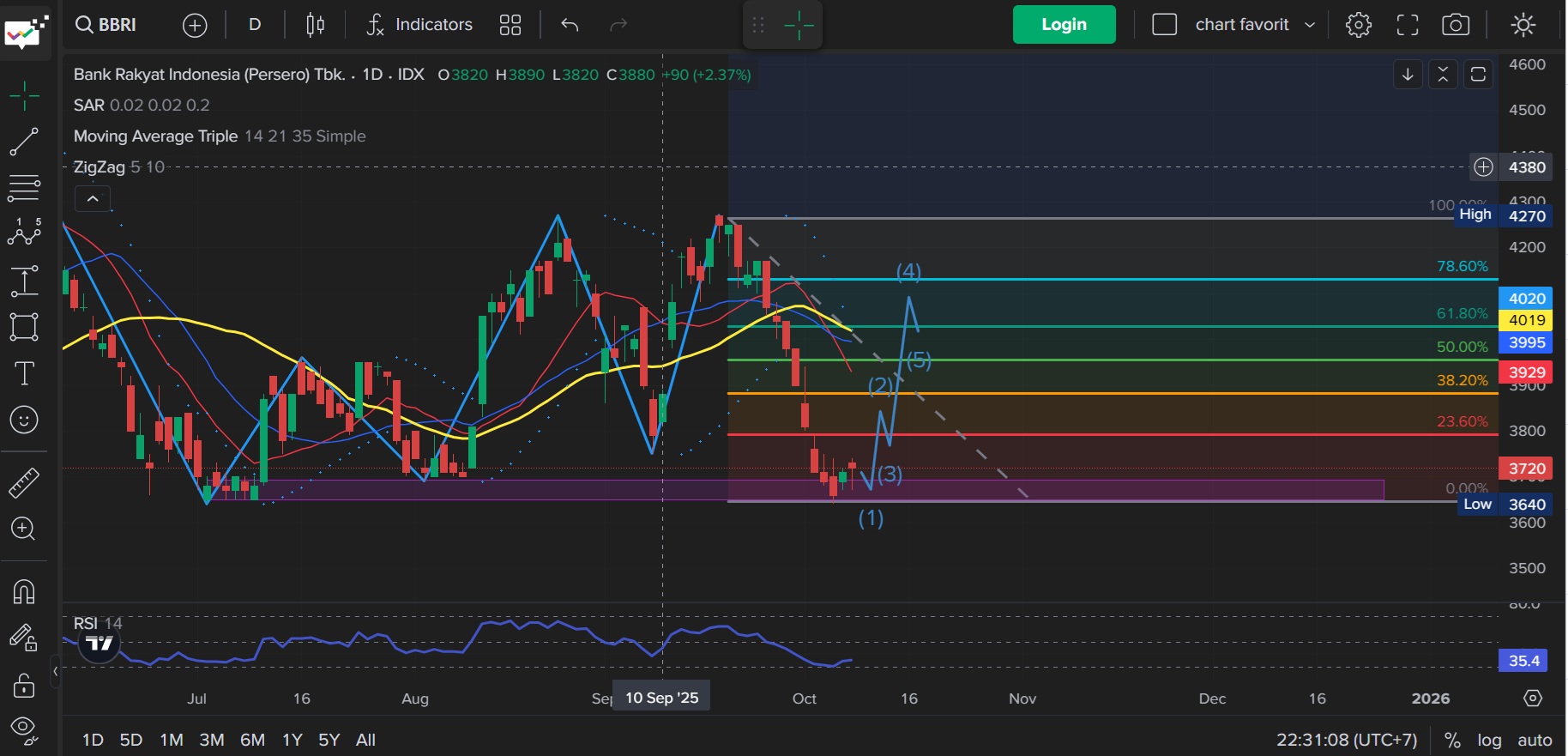
Task: Open the Fibonacci/Gann tools in left sidebar
Action: [x=24, y=187]
